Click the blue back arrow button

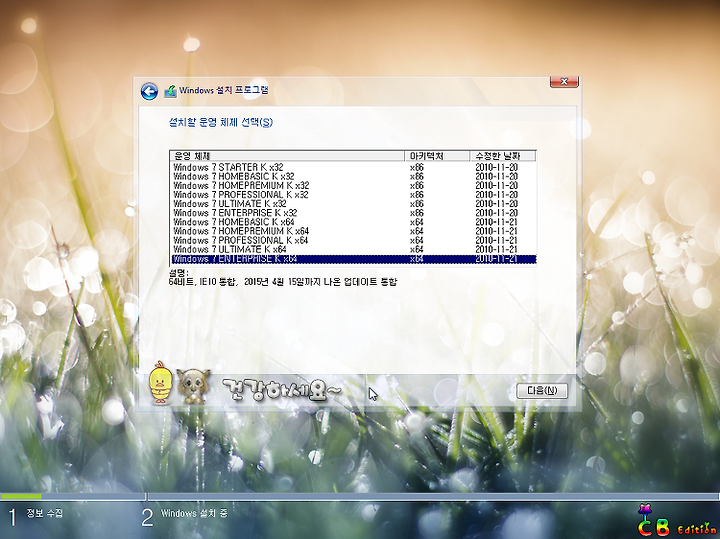pyautogui.click(x=149, y=91)
